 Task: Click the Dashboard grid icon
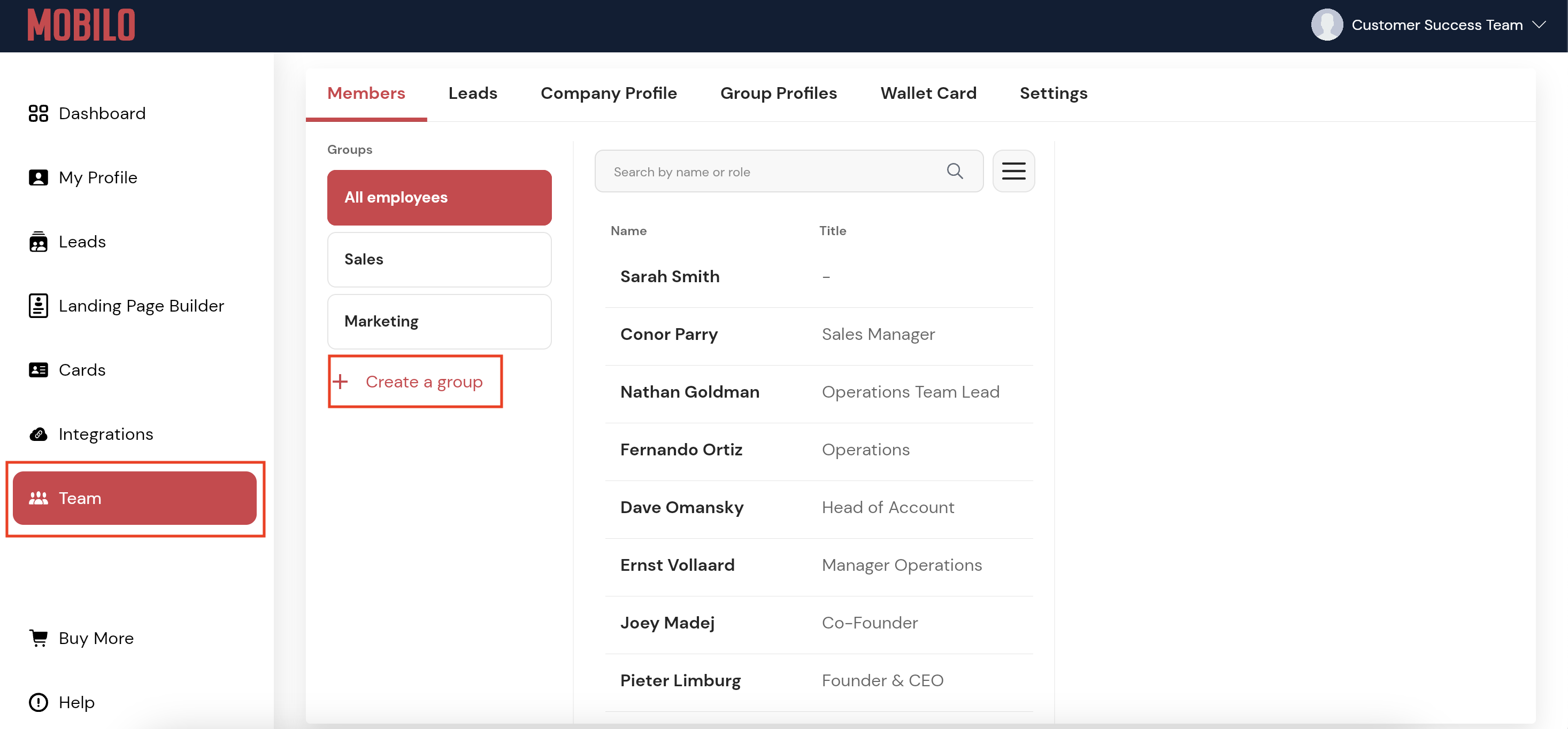pyautogui.click(x=39, y=113)
